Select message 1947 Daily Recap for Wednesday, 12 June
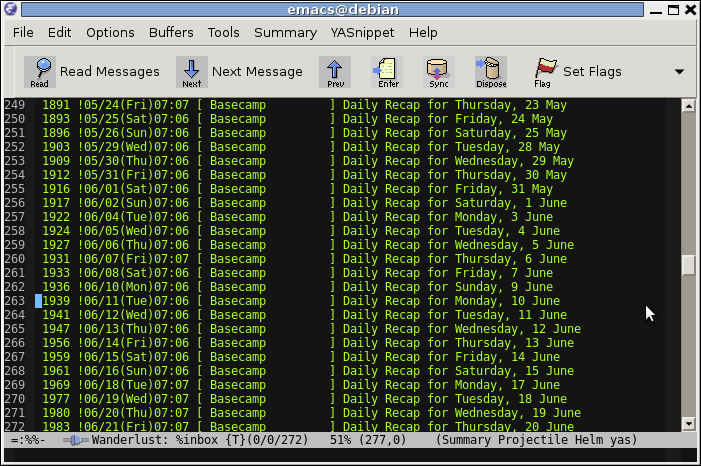 click(x=312, y=329)
